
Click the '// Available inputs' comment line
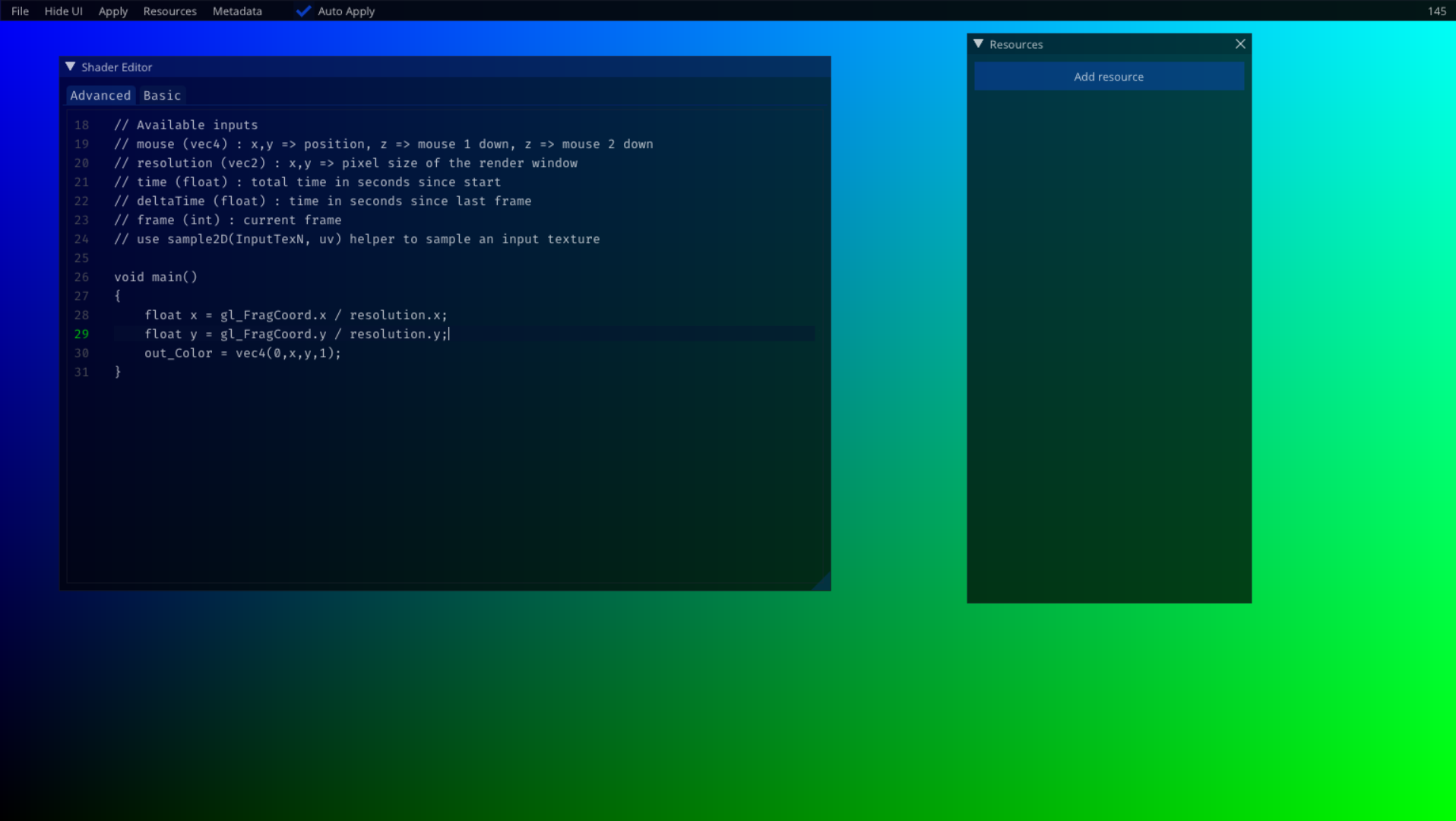pos(186,125)
